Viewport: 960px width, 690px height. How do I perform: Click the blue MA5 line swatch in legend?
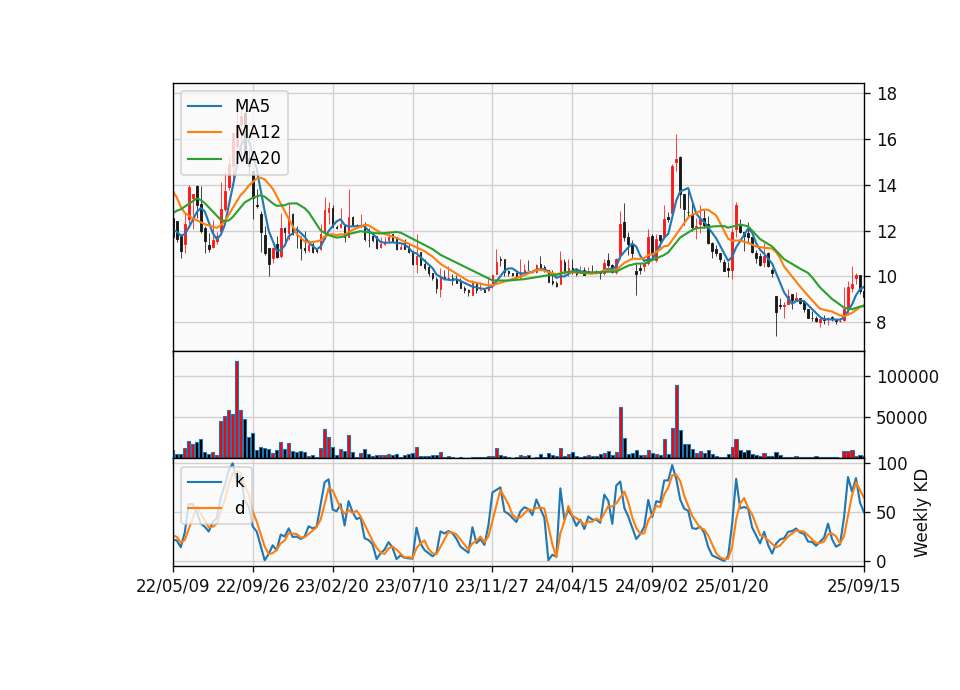(x=204, y=106)
